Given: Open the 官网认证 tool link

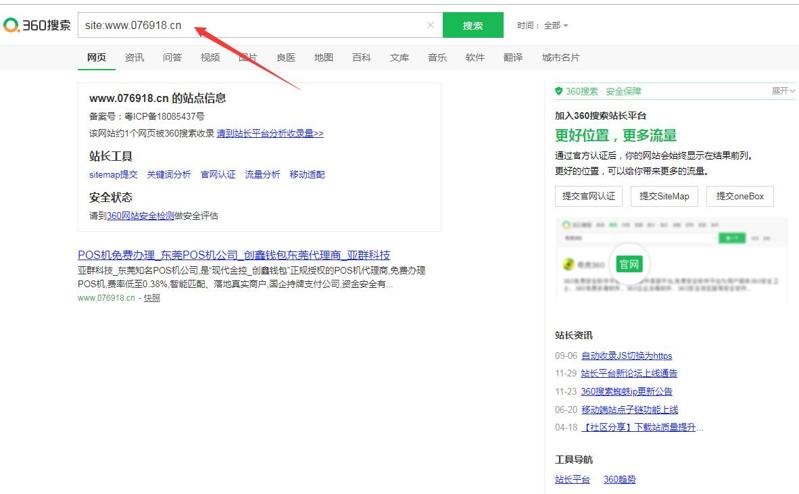Looking at the screenshot, I should pyautogui.click(x=218, y=174).
